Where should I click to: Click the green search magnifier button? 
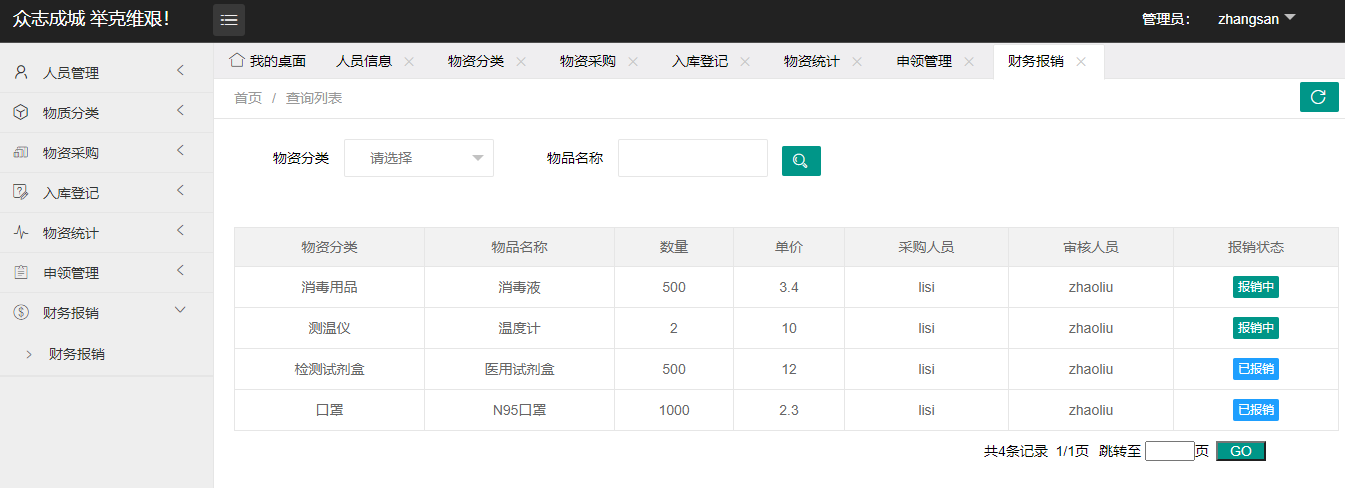tap(801, 160)
